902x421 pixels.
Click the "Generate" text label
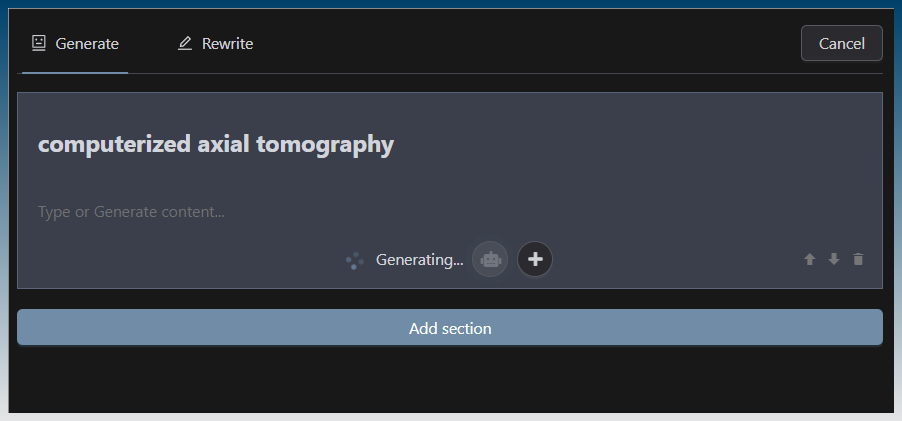pos(88,44)
